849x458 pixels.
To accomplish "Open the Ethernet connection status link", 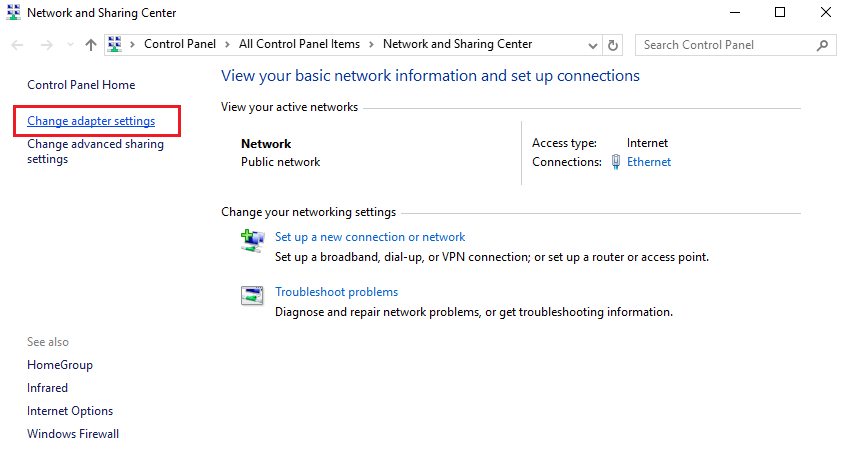I will coord(649,162).
